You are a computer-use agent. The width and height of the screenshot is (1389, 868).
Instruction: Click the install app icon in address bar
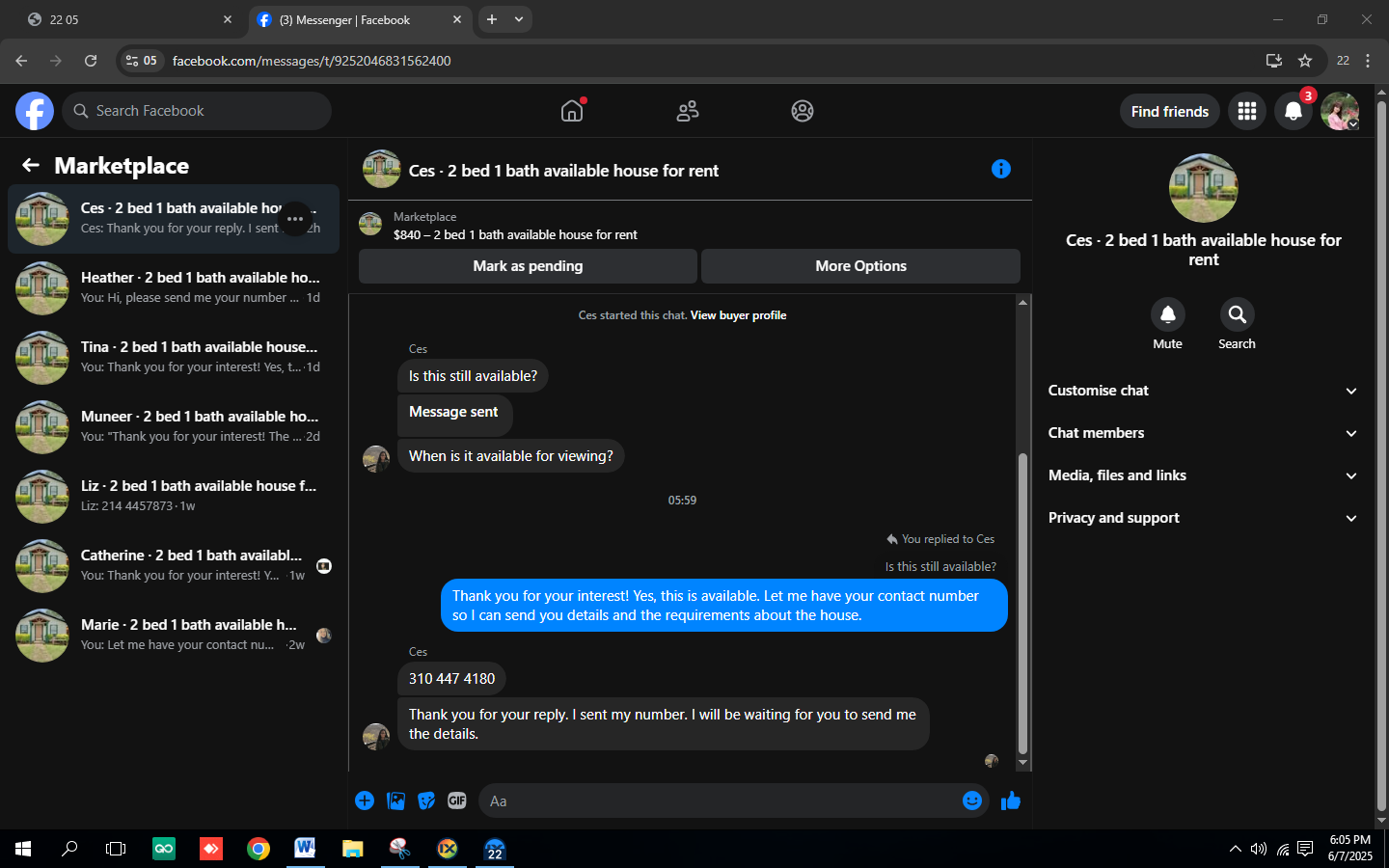[1274, 61]
